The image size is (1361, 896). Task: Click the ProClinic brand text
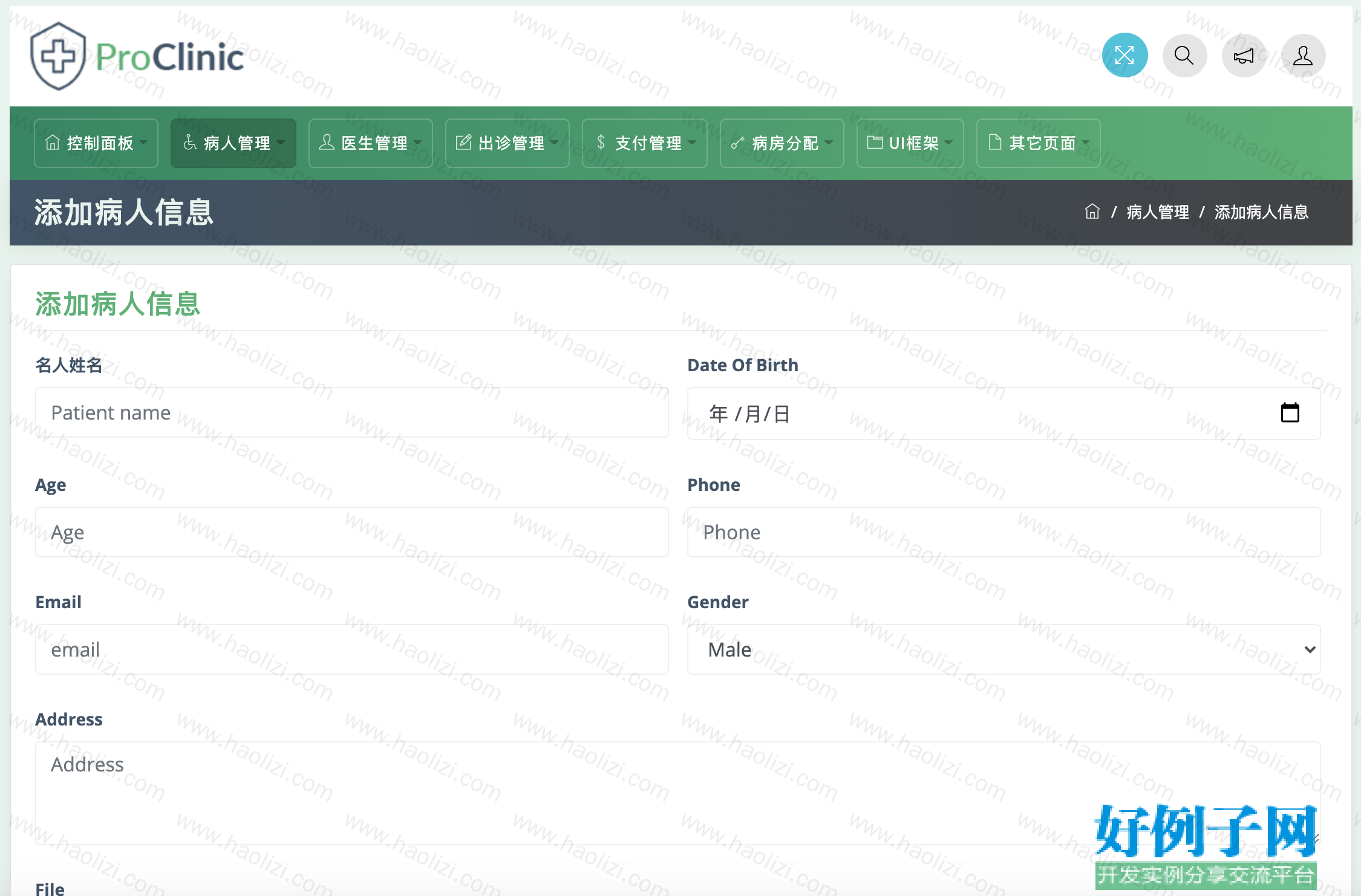coord(169,57)
